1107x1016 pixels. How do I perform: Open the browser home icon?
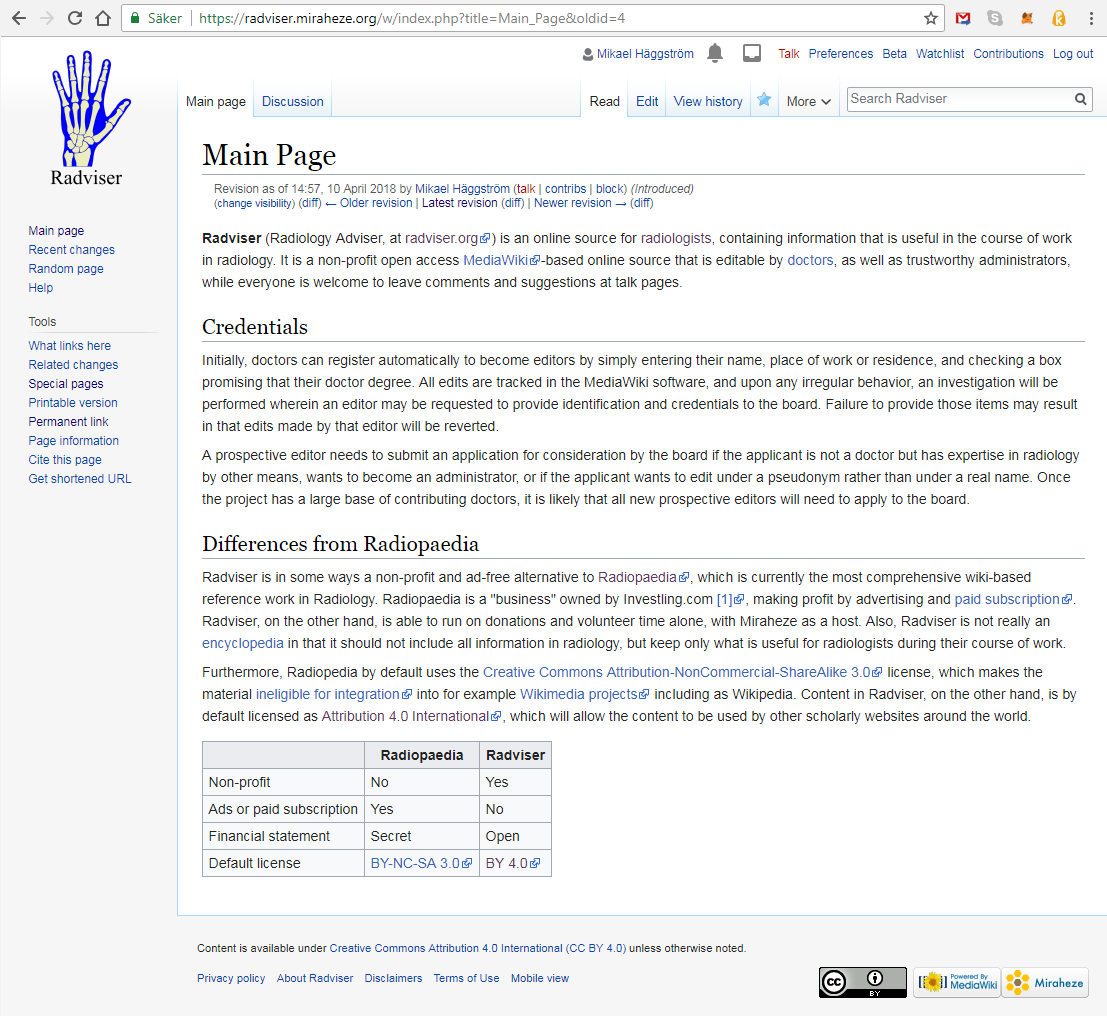tap(103, 18)
